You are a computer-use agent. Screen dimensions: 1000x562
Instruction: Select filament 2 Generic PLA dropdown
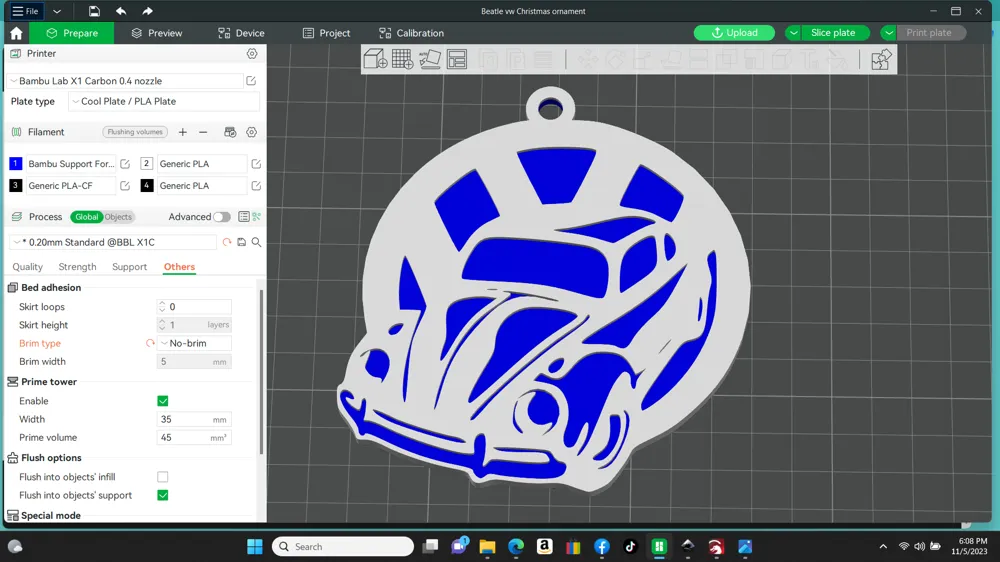pos(202,164)
